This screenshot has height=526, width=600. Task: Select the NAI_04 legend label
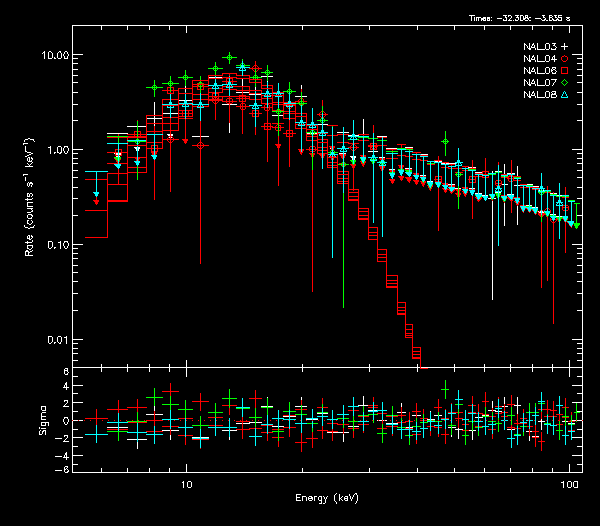[x=540, y=59]
